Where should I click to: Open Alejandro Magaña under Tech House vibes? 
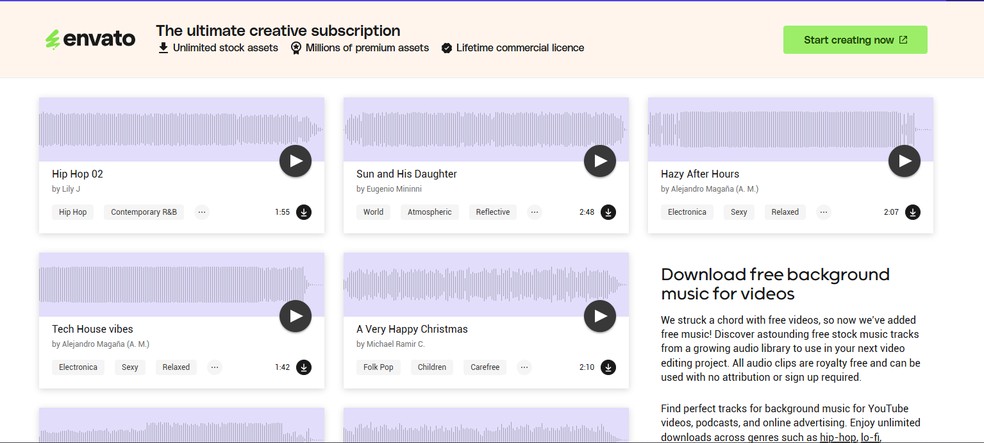point(105,344)
